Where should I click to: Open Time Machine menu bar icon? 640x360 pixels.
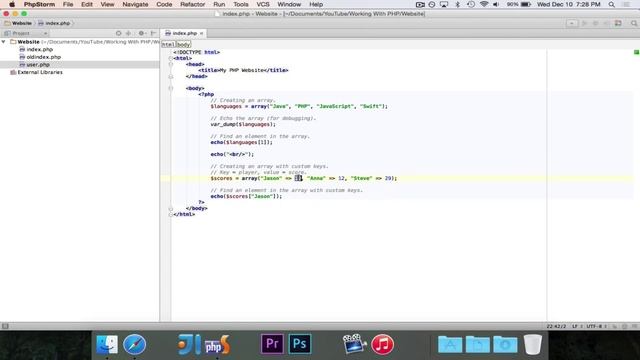click(x=471, y=4)
